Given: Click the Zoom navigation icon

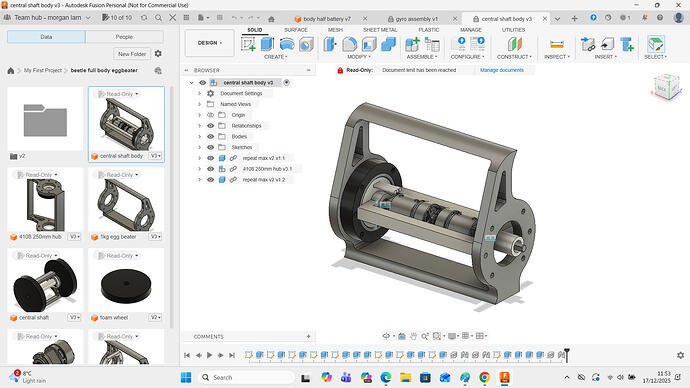Looking at the screenshot, I should coord(425,336).
